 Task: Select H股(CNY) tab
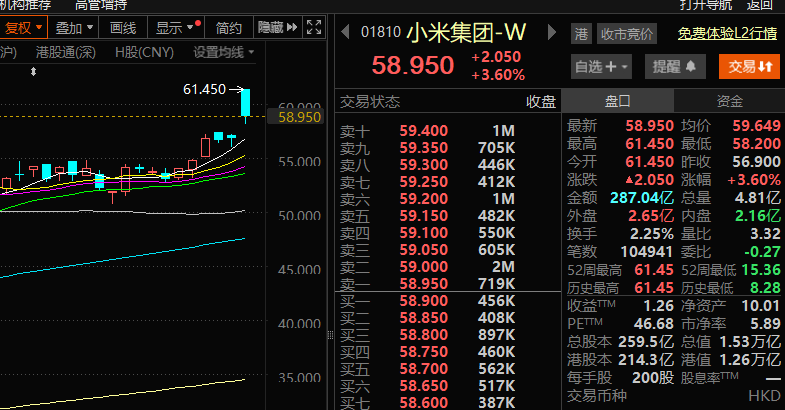pos(144,52)
